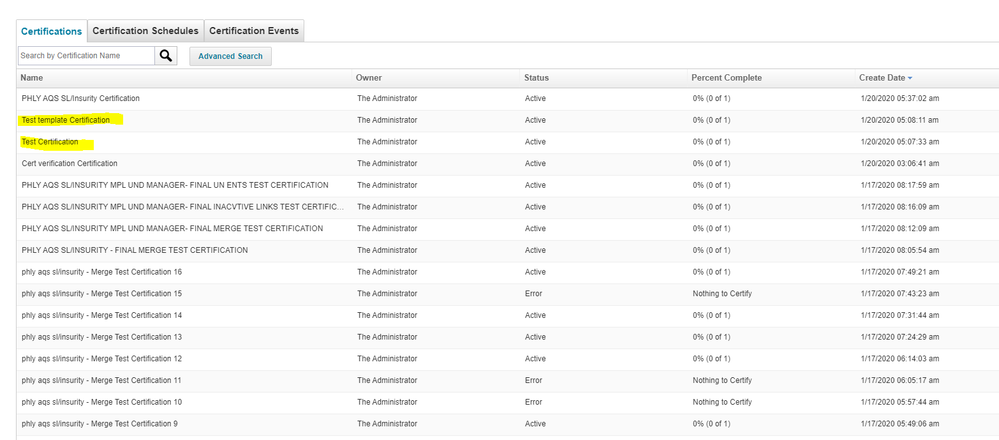
Task: Click the magnifying glass search icon
Action: coord(166,56)
